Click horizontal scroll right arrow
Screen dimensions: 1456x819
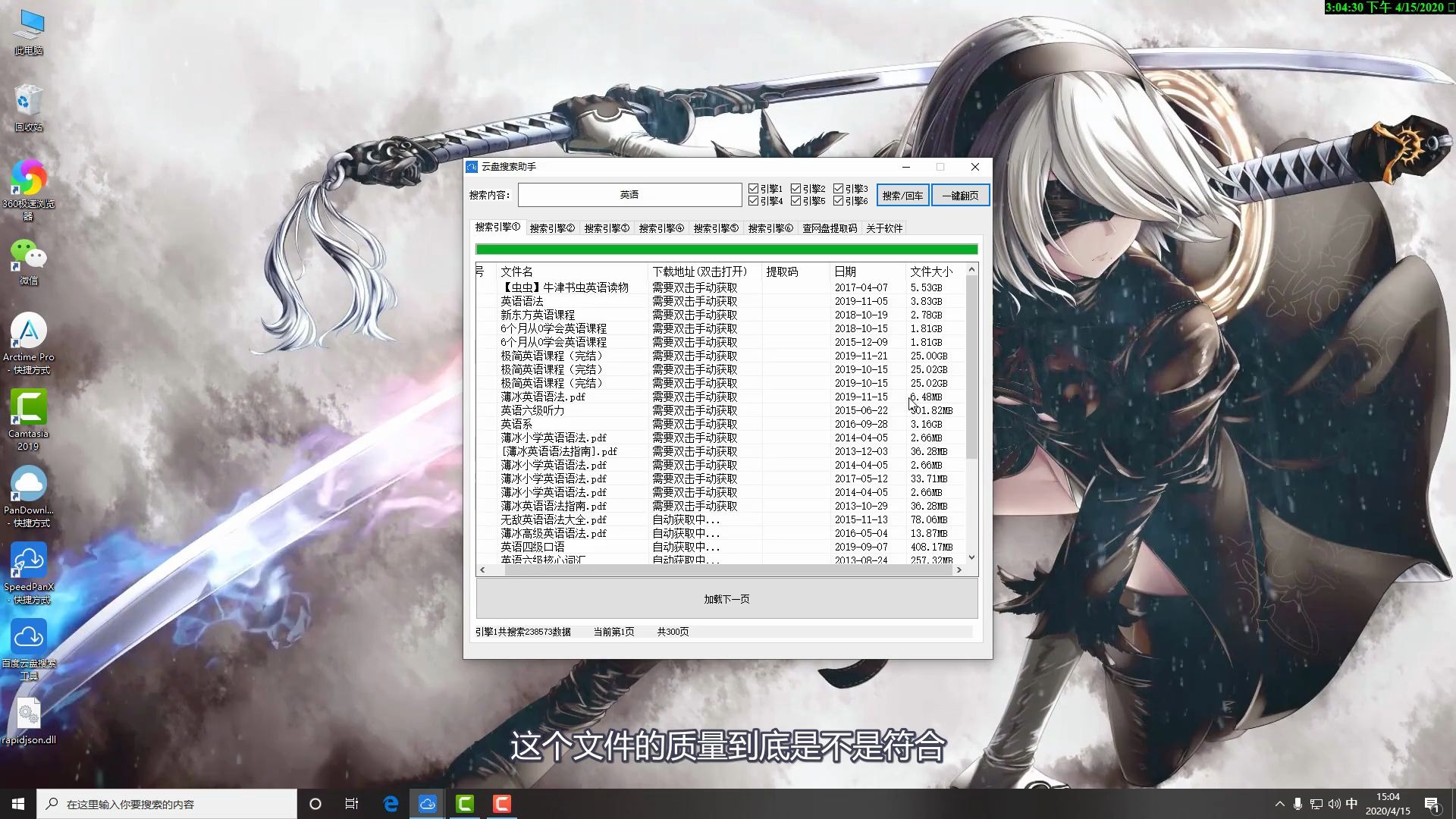click(959, 570)
